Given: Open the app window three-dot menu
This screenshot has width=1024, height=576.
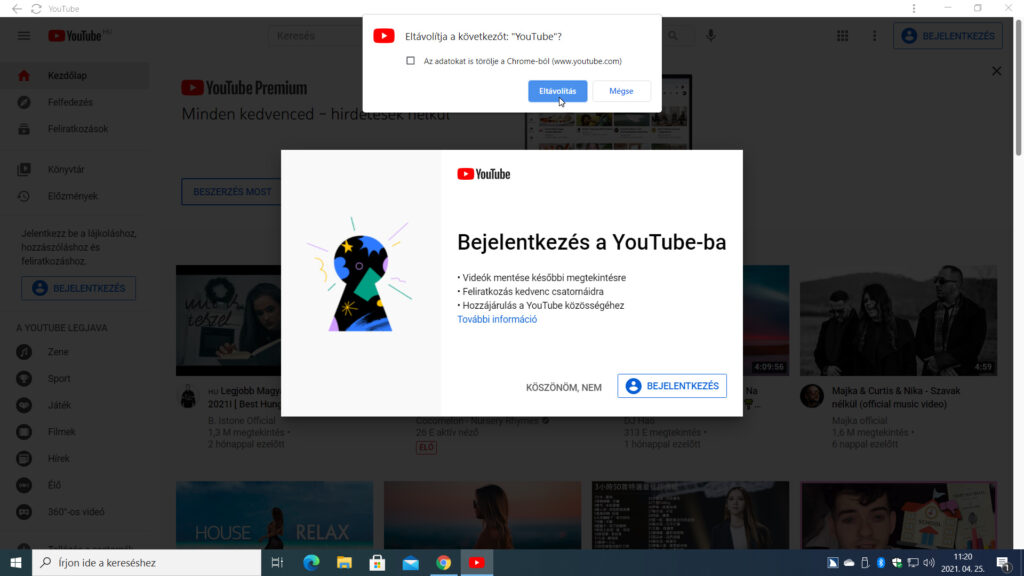Looking at the screenshot, I should click(x=914, y=8).
